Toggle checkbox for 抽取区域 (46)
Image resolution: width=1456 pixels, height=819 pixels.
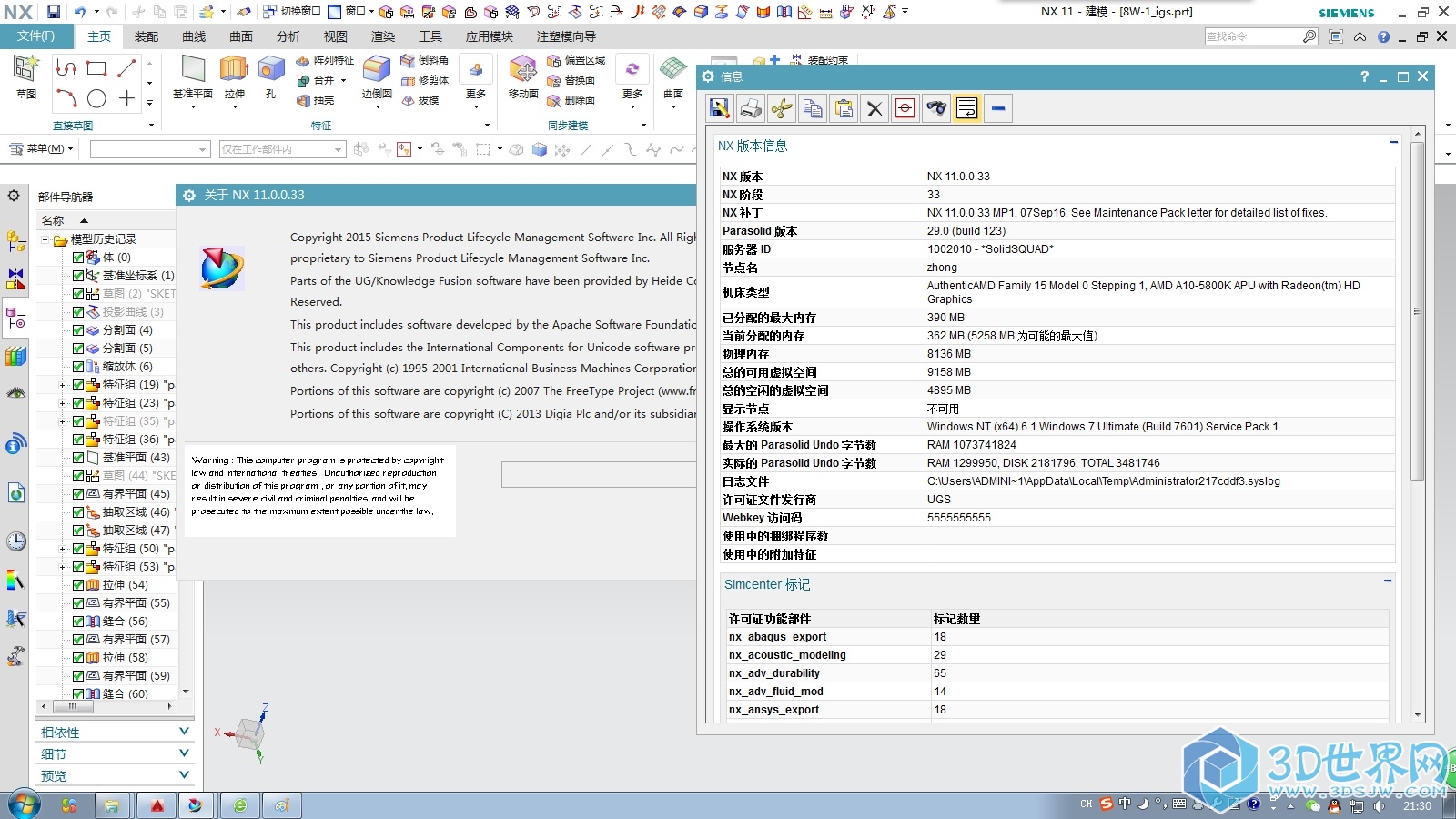[x=78, y=512]
